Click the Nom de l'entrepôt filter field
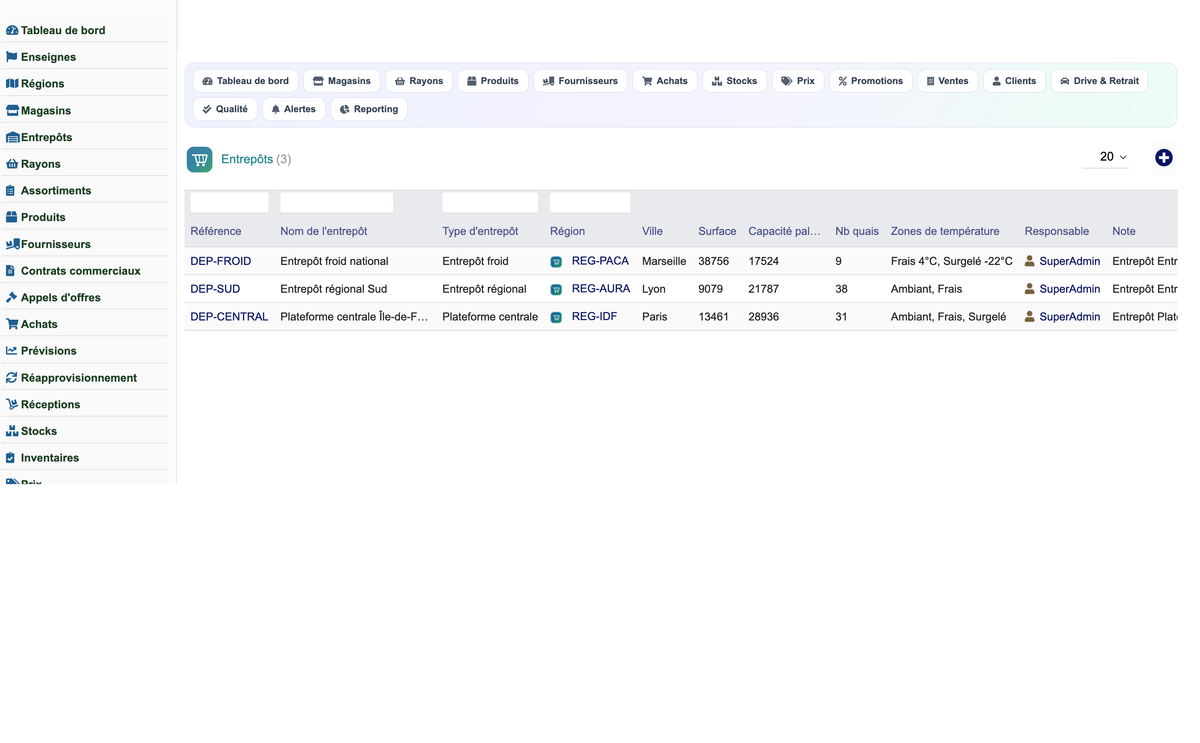Screen dimensions: 1200x743 (x=336, y=203)
